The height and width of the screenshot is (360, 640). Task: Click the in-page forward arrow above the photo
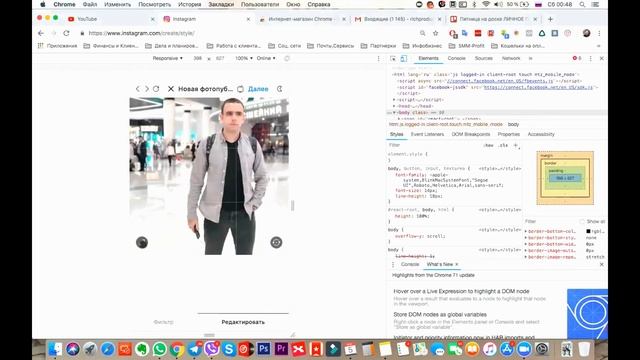[x=147, y=89]
